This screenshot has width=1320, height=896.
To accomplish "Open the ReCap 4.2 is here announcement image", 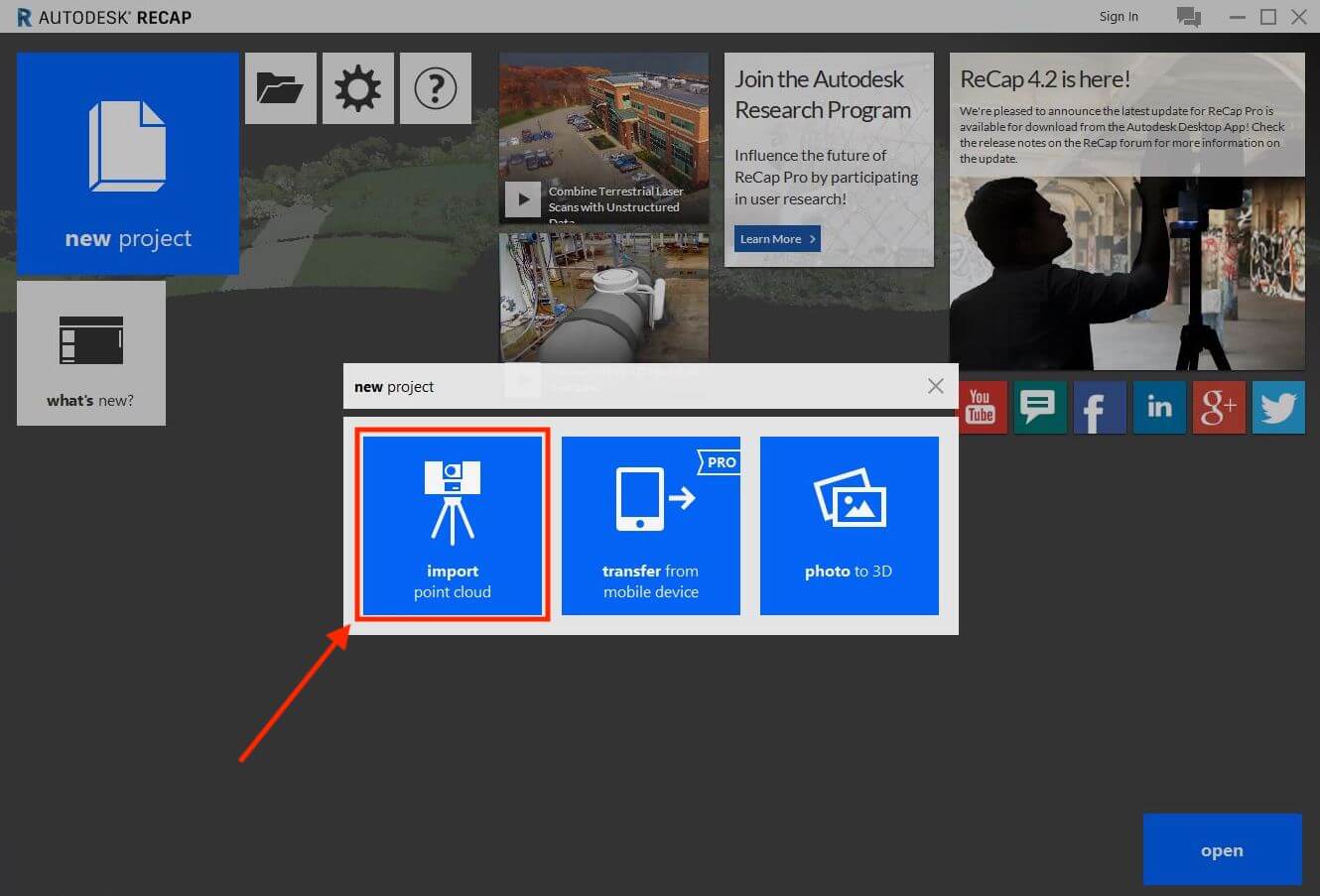I will click(x=1127, y=273).
